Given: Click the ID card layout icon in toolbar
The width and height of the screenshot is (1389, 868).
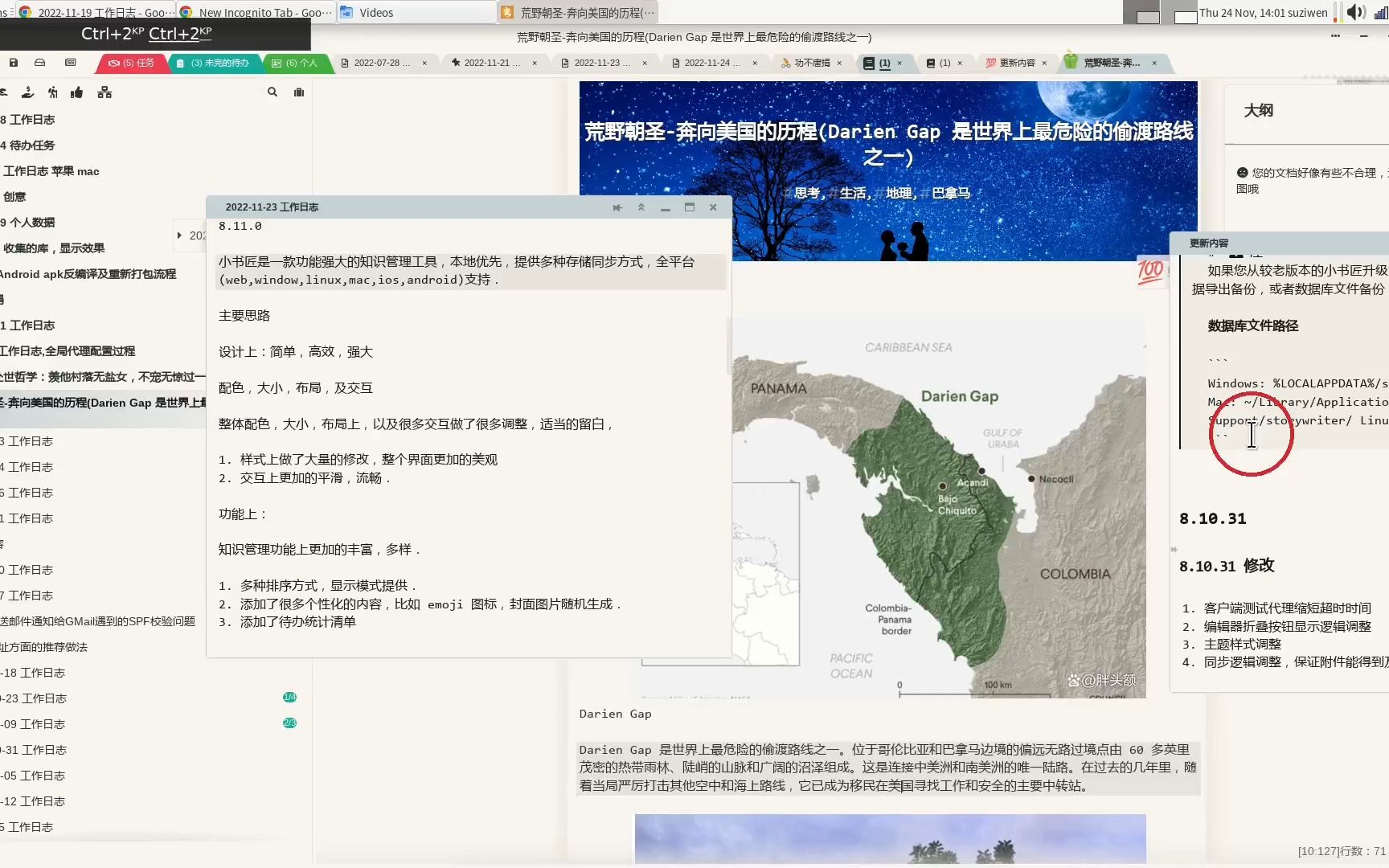Looking at the screenshot, I should pos(70,63).
